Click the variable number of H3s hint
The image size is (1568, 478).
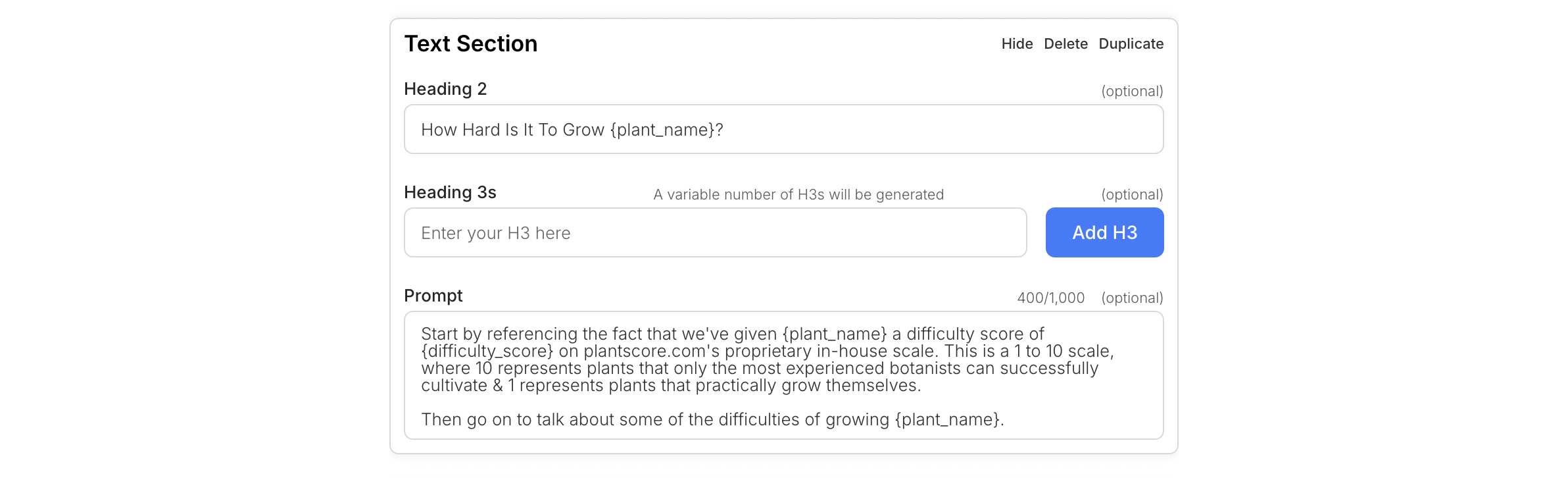point(798,194)
